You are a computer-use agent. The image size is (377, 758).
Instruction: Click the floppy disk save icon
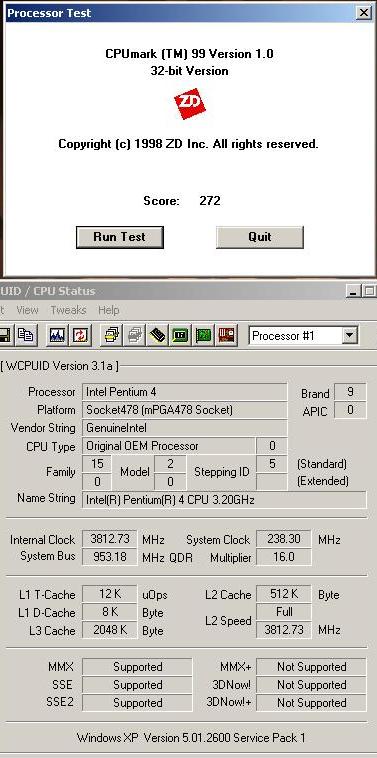pos(5,335)
